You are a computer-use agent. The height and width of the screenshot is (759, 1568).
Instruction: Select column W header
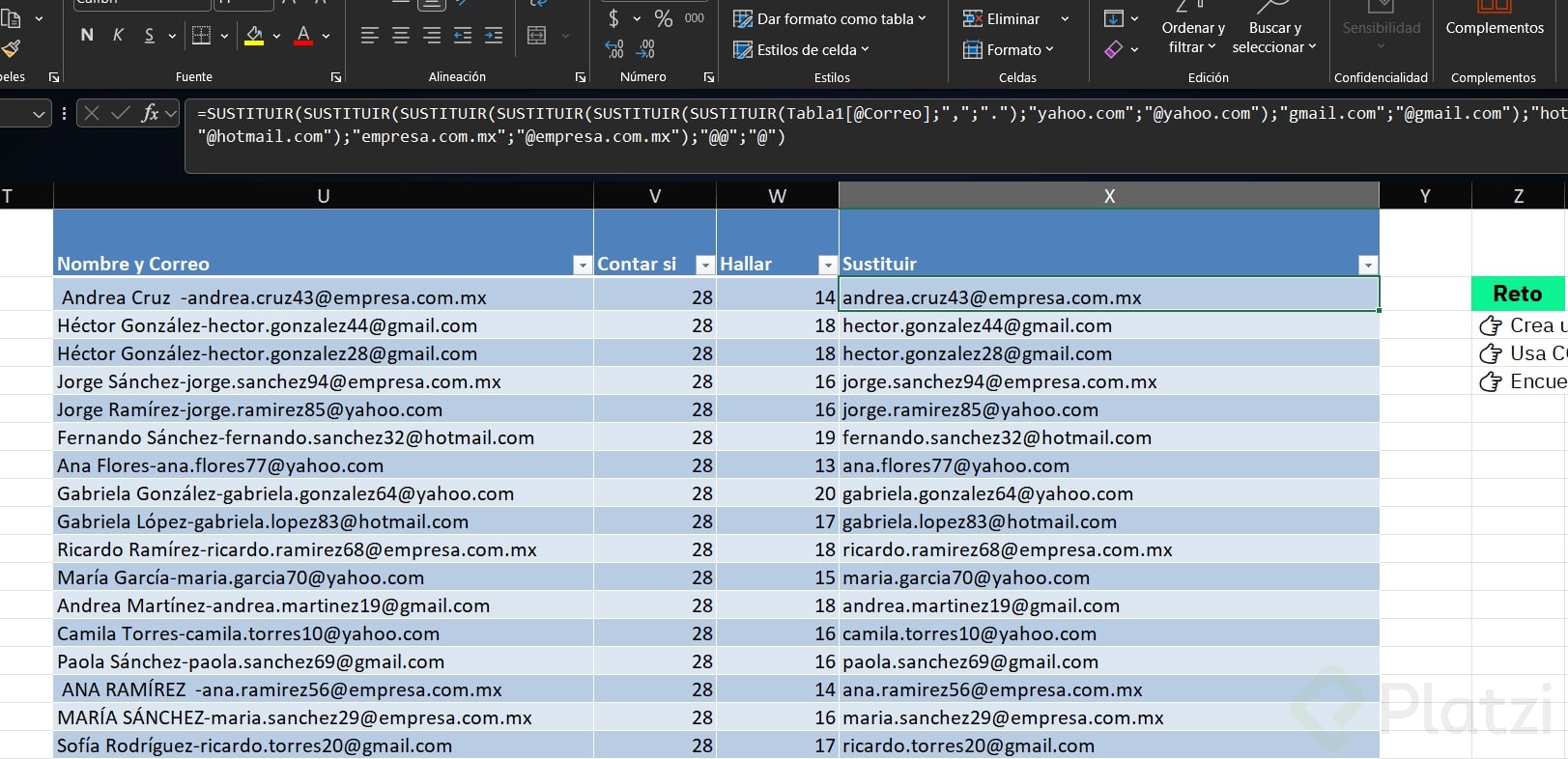click(x=778, y=196)
